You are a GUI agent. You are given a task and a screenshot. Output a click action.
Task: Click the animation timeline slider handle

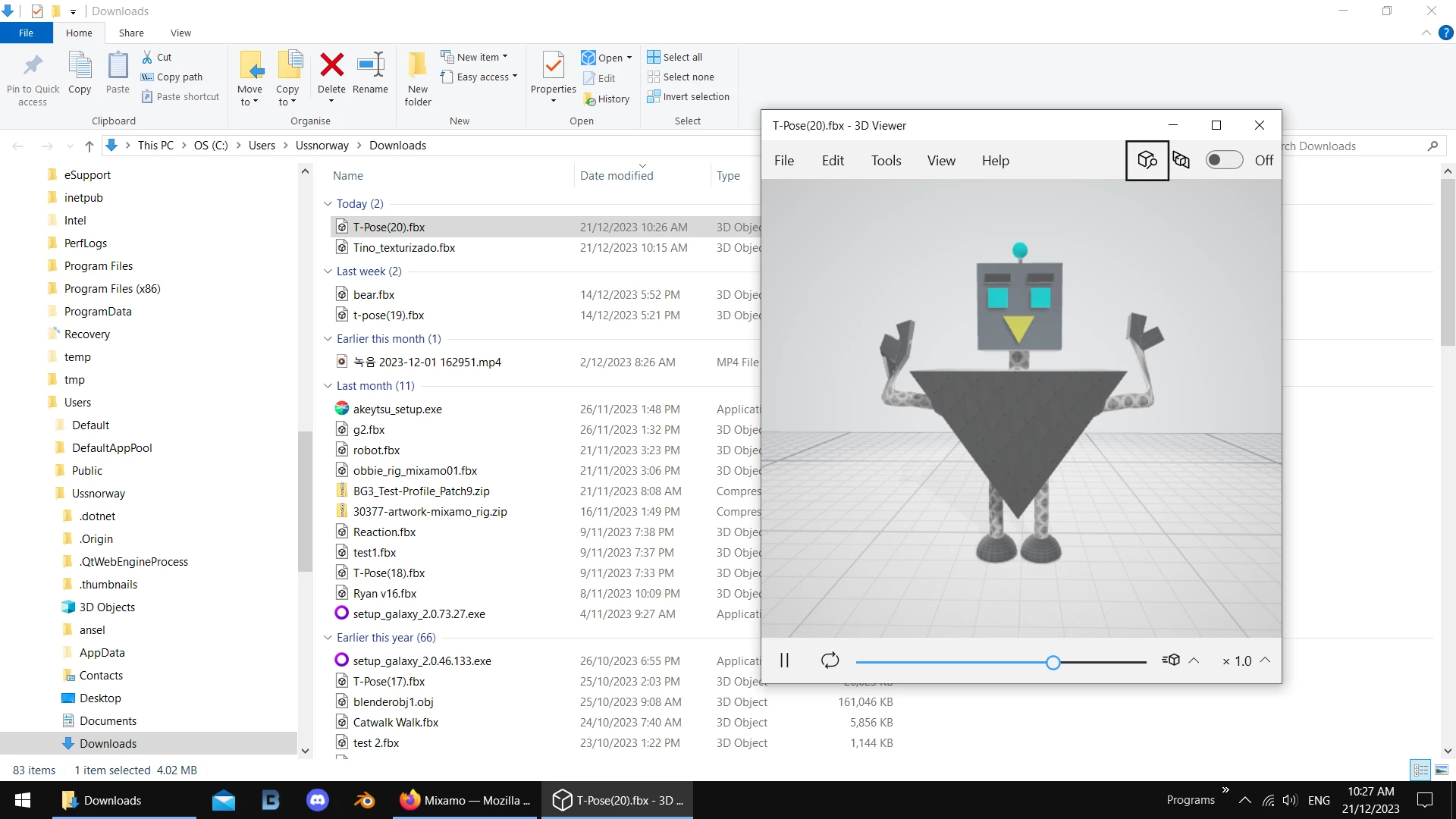tap(1053, 663)
